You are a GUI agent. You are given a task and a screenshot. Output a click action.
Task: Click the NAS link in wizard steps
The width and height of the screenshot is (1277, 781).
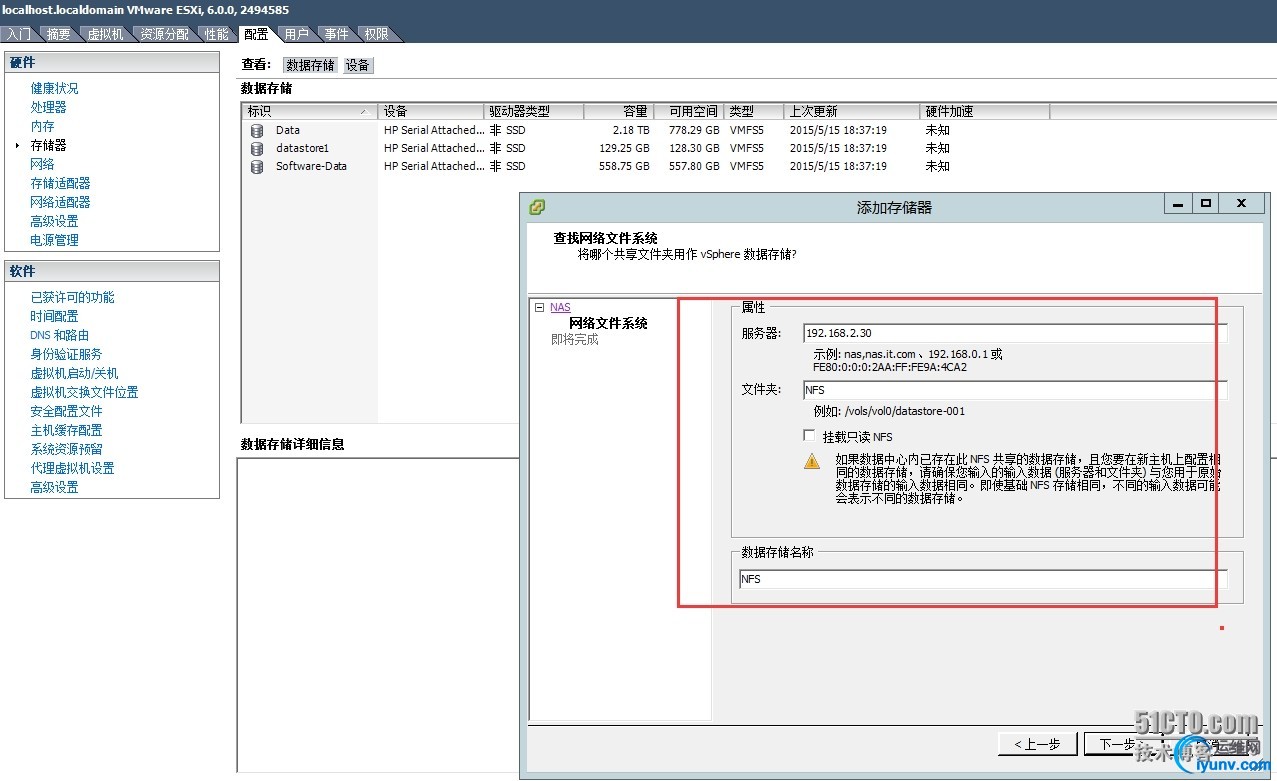(560, 308)
